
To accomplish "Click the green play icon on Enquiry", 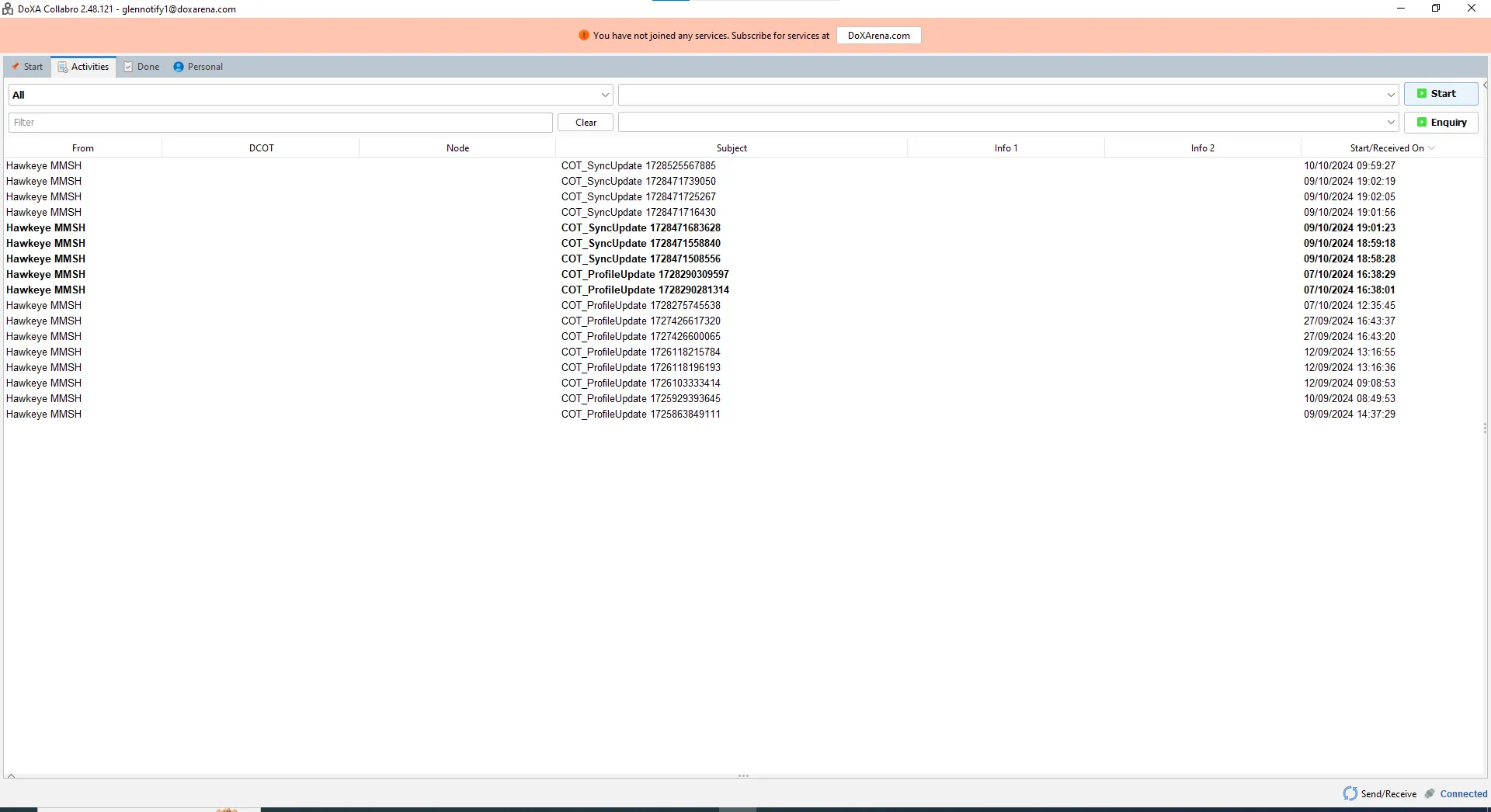I will pyautogui.click(x=1422, y=122).
